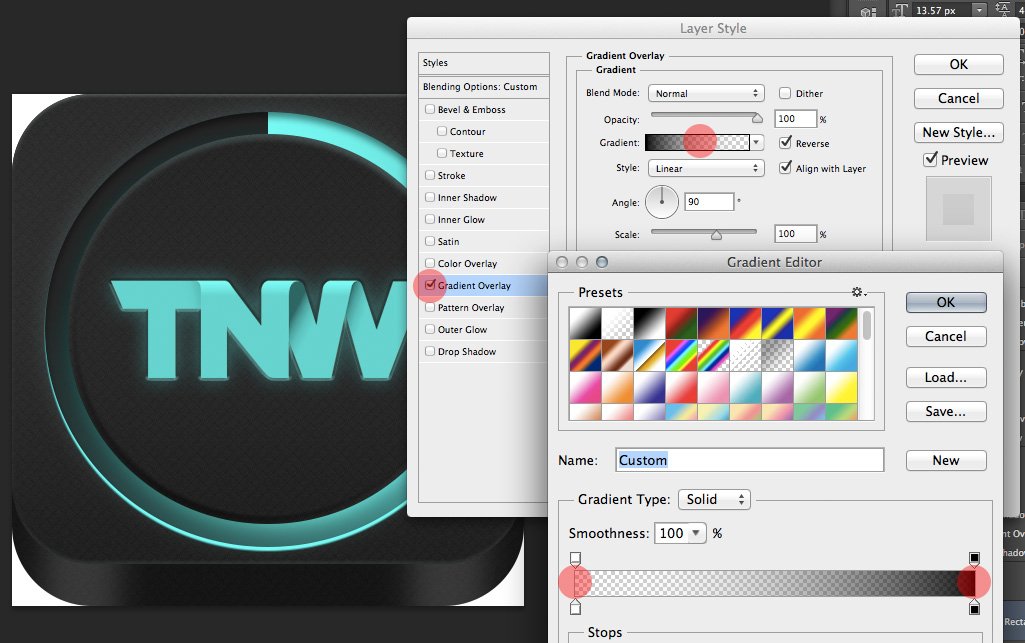Choose the gray neutral density checkered preset

pos(777,355)
